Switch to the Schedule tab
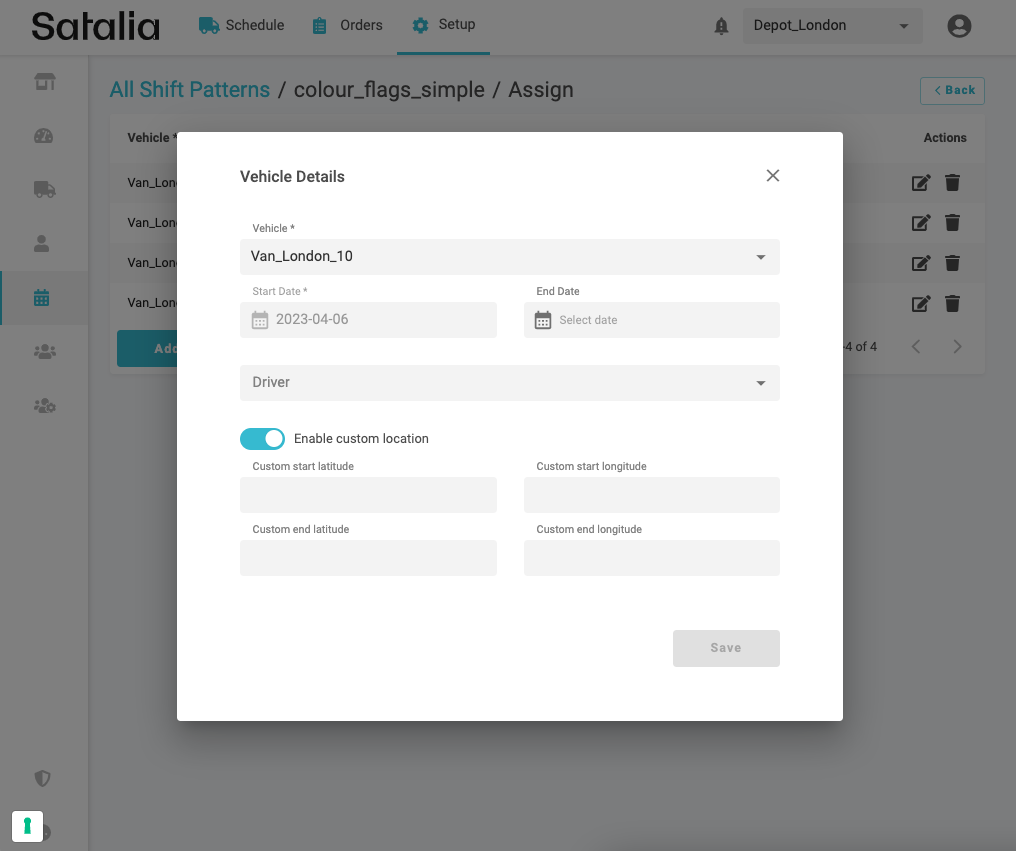Image resolution: width=1016 pixels, height=851 pixels. pos(241,25)
